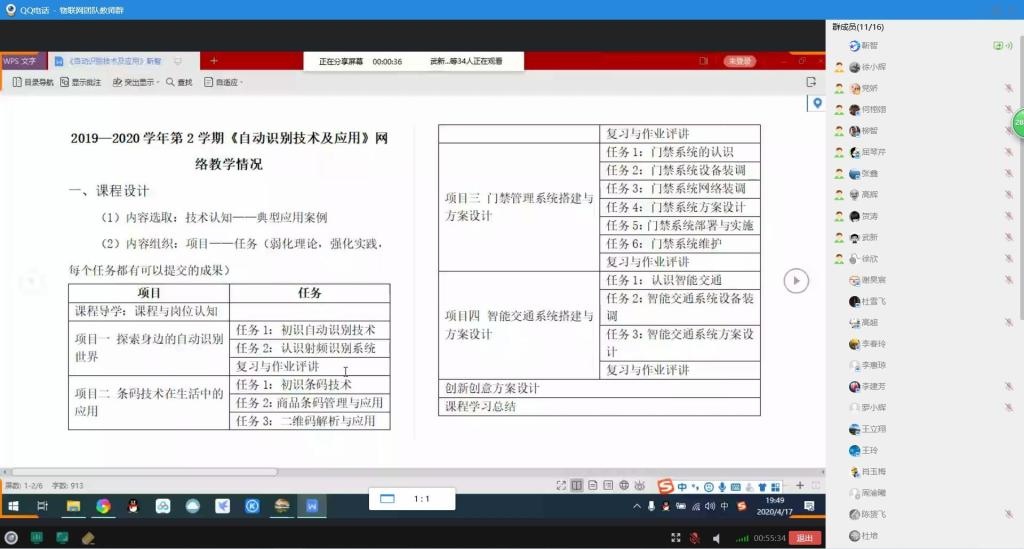Click the speaker volume icon in call bar
This screenshot has height=549, width=1024.
click(716, 538)
